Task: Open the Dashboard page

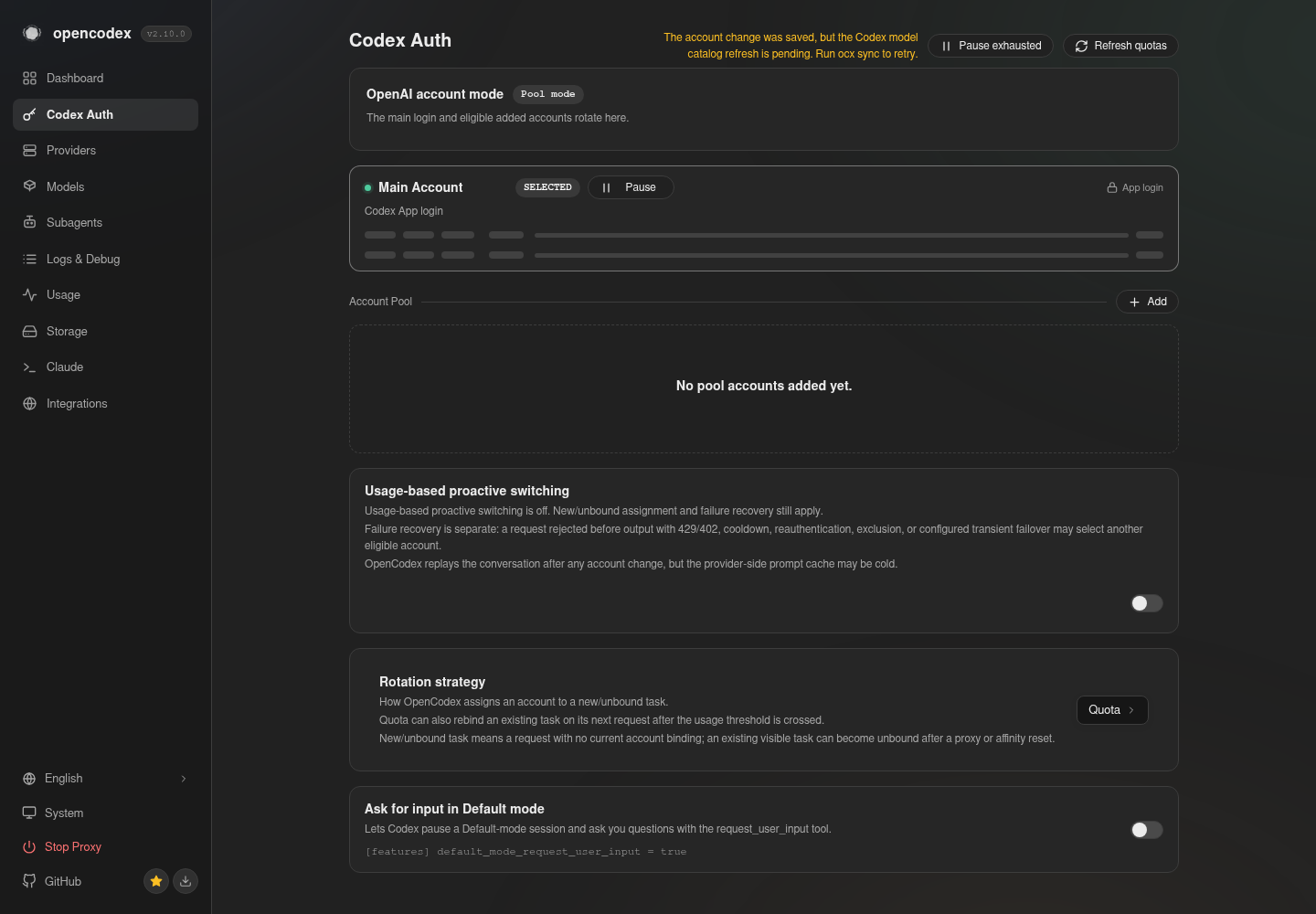Action: (x=105, y=79)
